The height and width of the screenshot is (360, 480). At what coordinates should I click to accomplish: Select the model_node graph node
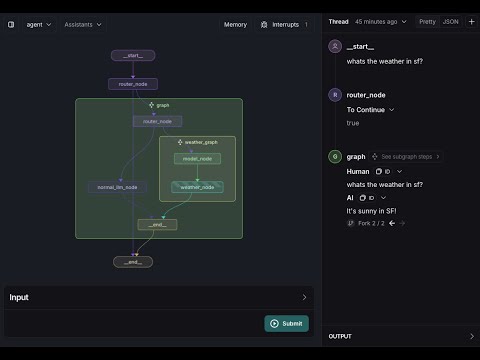click(x=197, y=159)
